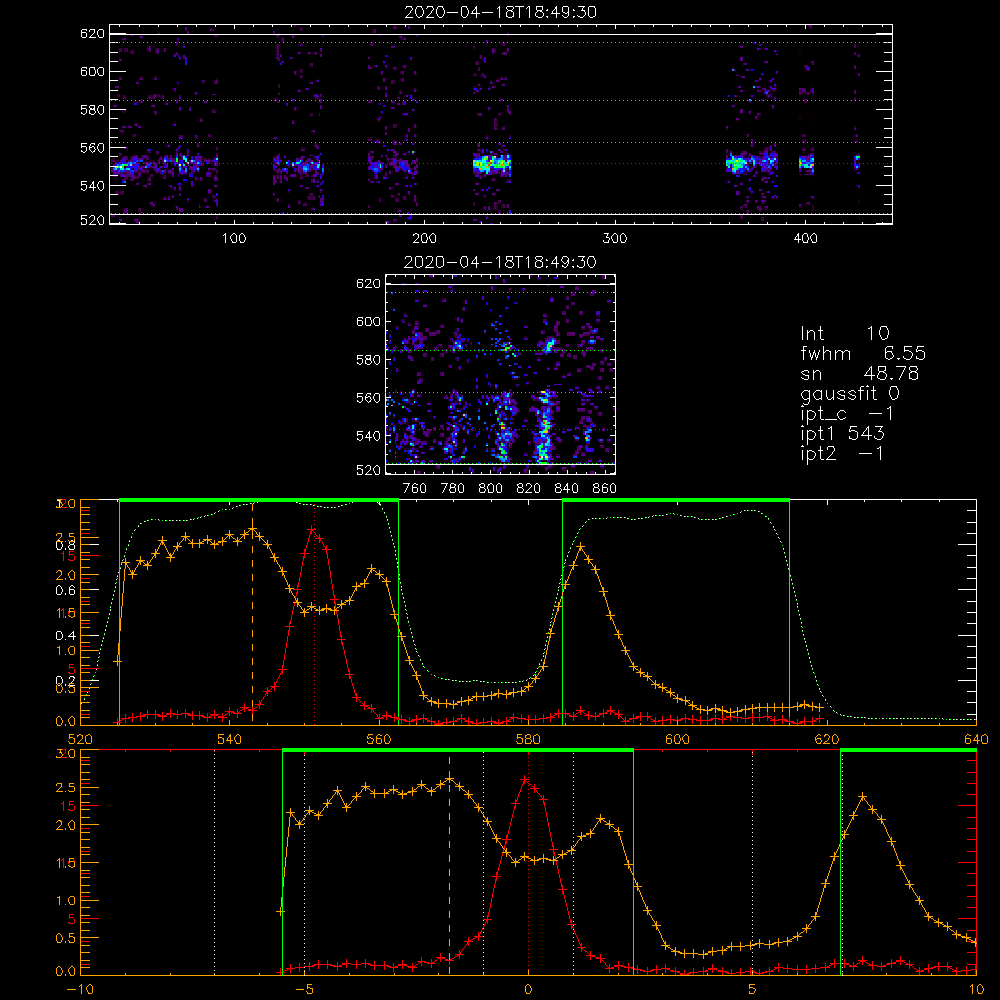Click x-axis label 780 of middle image
The height and width of the screenshot is (1000, 1000).
tap(453, 489)
